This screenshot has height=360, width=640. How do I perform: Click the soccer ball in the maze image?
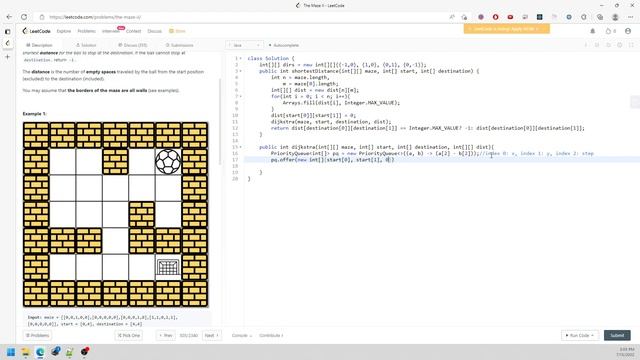click(168, 162)
